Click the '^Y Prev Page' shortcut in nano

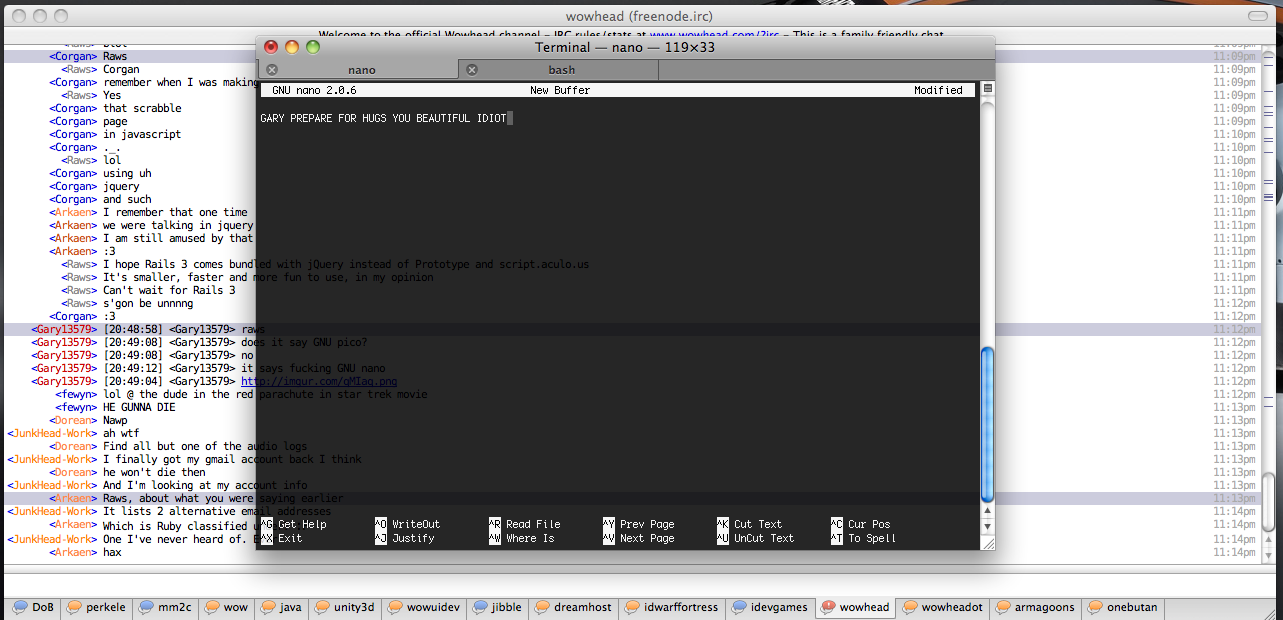tap(639, 524)
